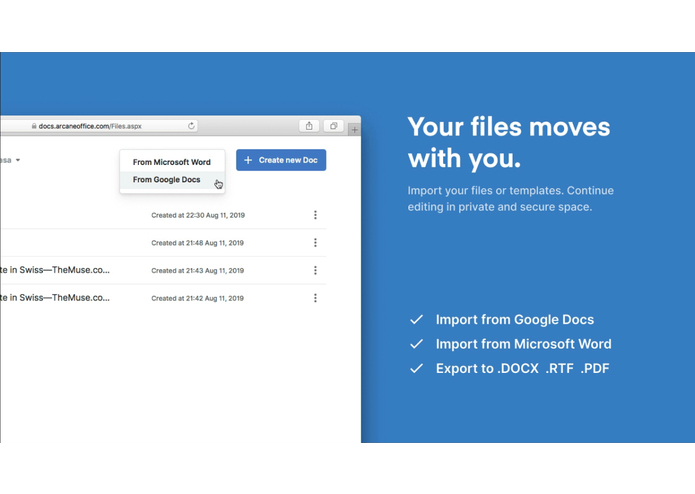Click the Create new Doc button
The image size is (695, 494).
click(x=281, y=160)
